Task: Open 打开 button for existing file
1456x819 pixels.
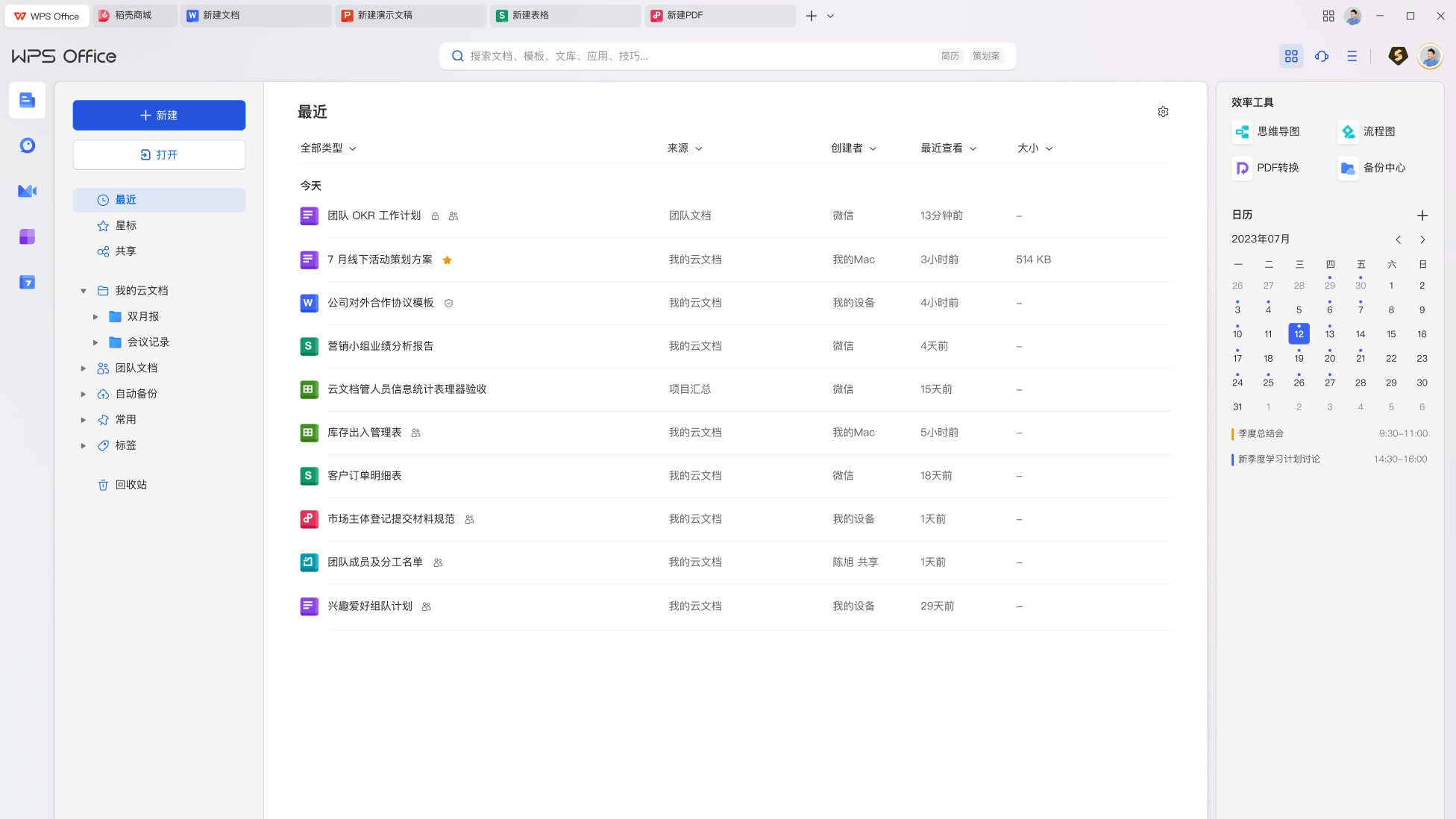Action: pos(159,154)
